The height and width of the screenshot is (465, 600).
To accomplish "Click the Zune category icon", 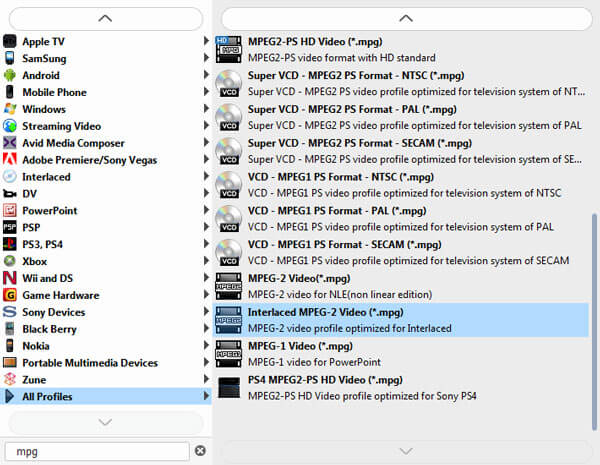I will [10, 380].
